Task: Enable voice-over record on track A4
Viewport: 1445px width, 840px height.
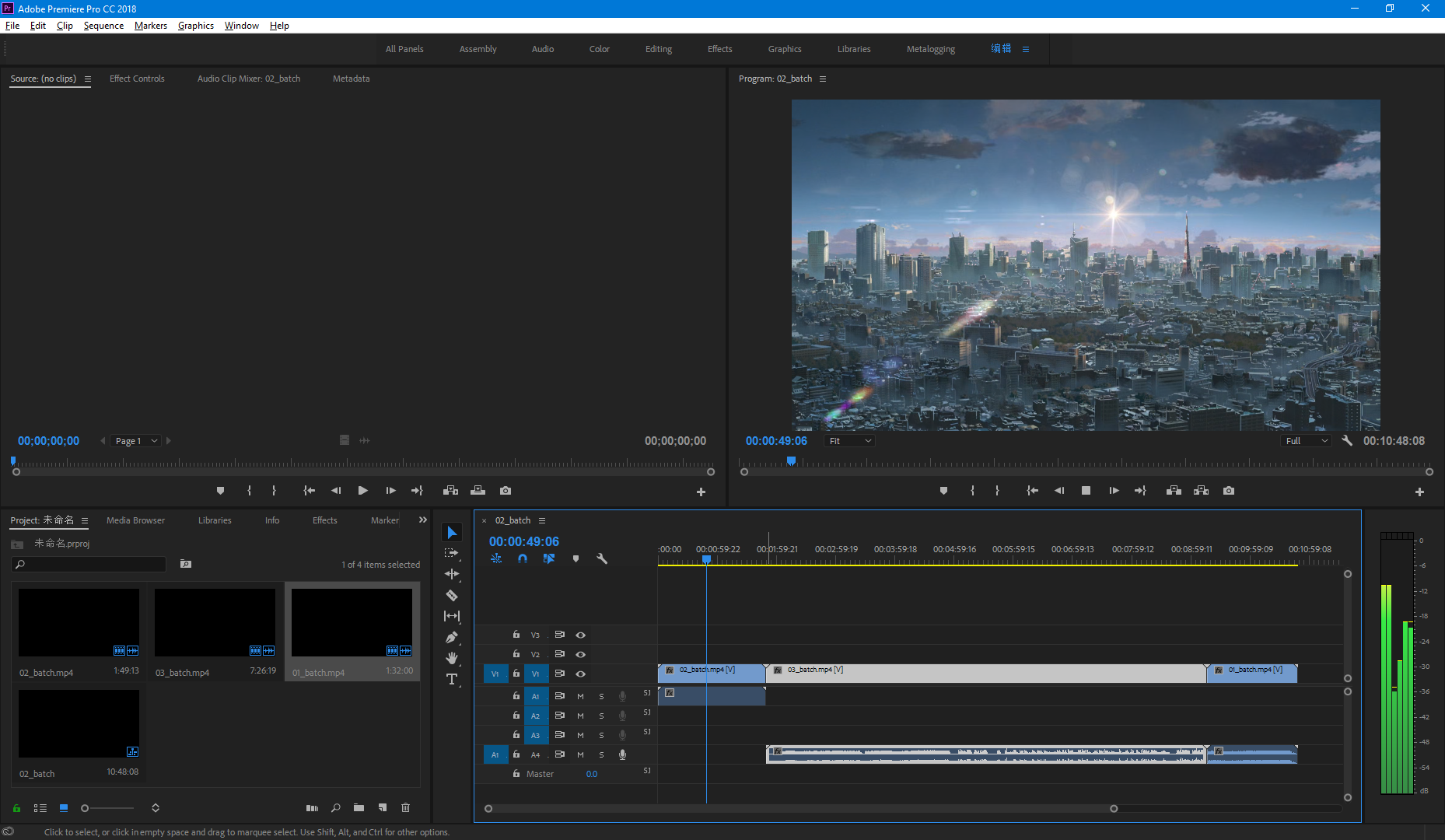Action: tap(622, 754)
